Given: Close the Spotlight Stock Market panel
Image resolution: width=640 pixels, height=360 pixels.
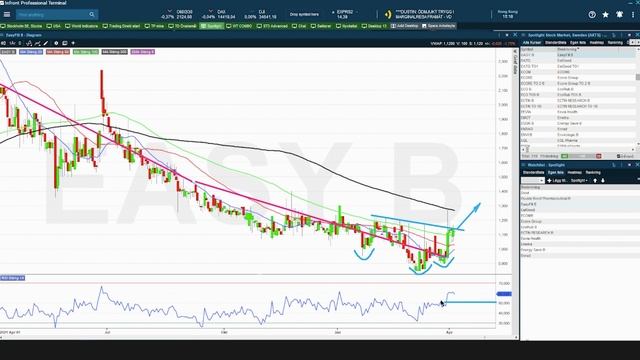Looking at the screenshot, I should point(637,35).
